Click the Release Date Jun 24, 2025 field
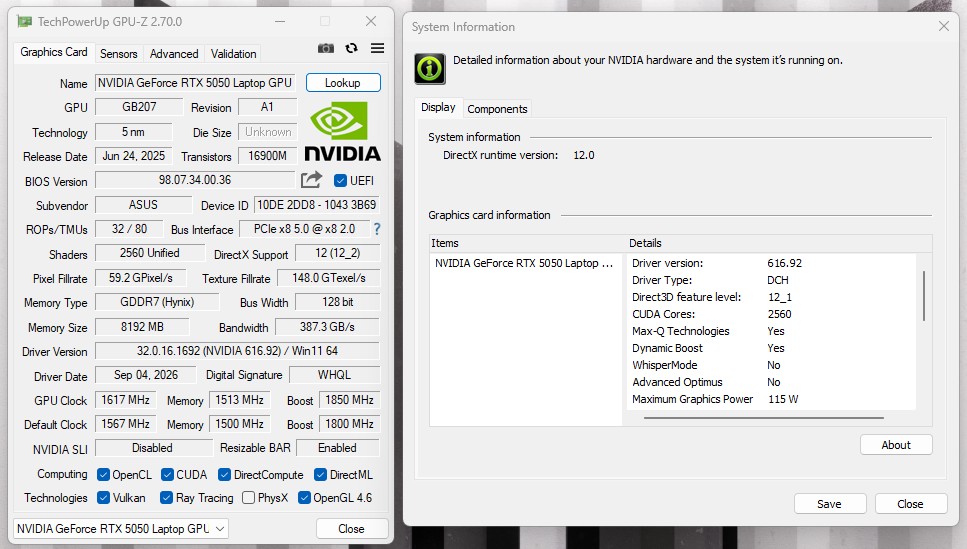The width and height of the screenshot is (967, 549). coord(134,156)
